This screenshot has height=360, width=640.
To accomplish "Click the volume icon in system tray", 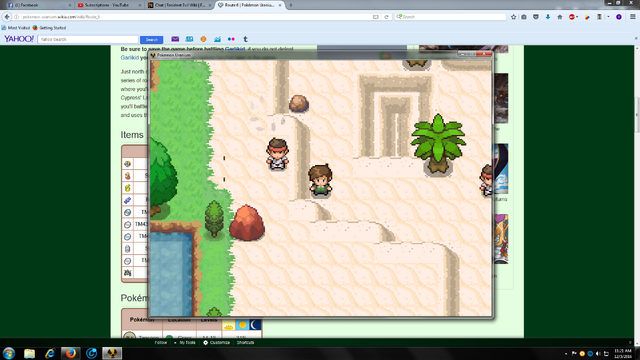I will pyautogui.click(x=598, y=353).
